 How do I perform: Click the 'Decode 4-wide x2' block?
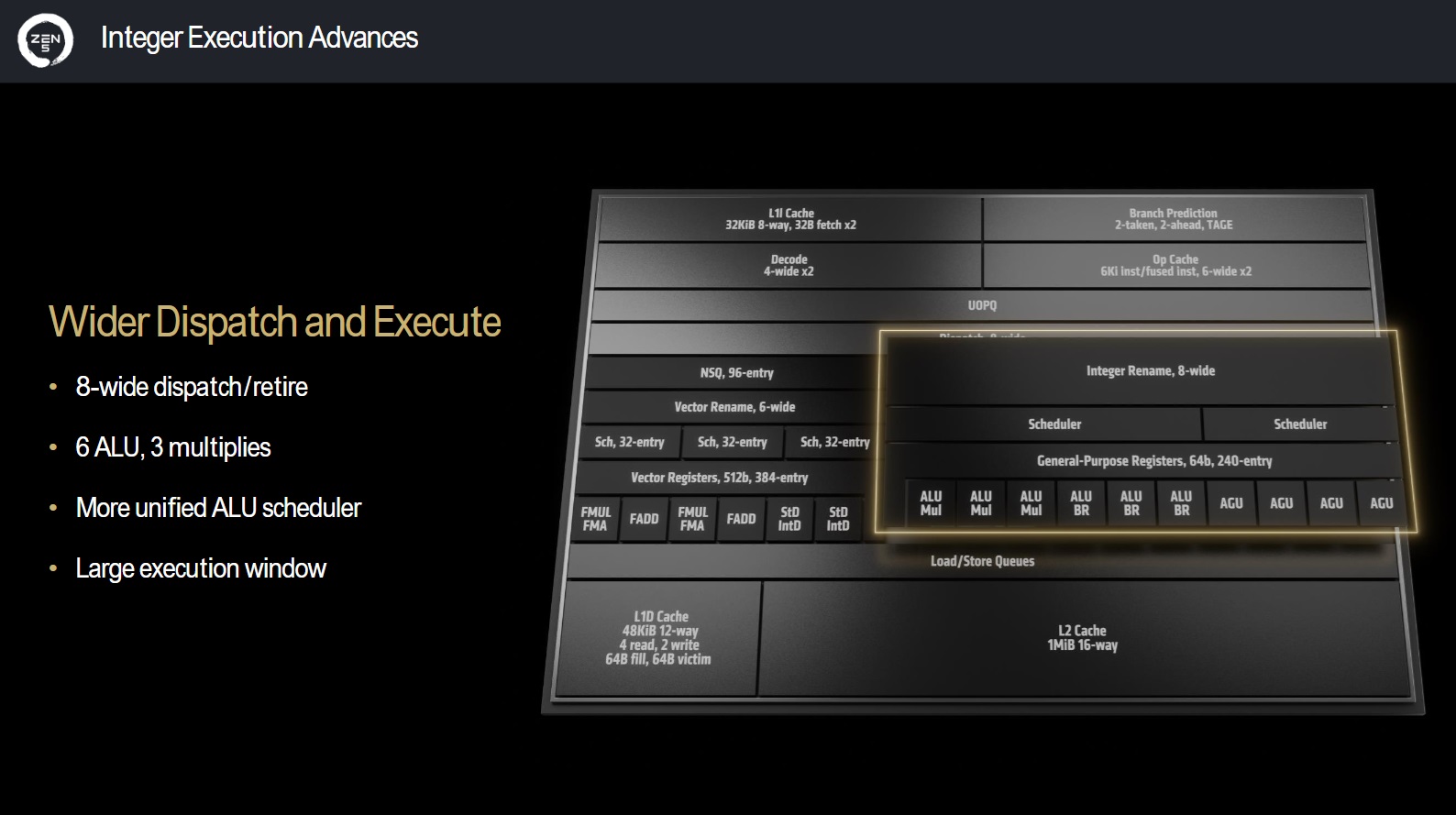point(789,266)
